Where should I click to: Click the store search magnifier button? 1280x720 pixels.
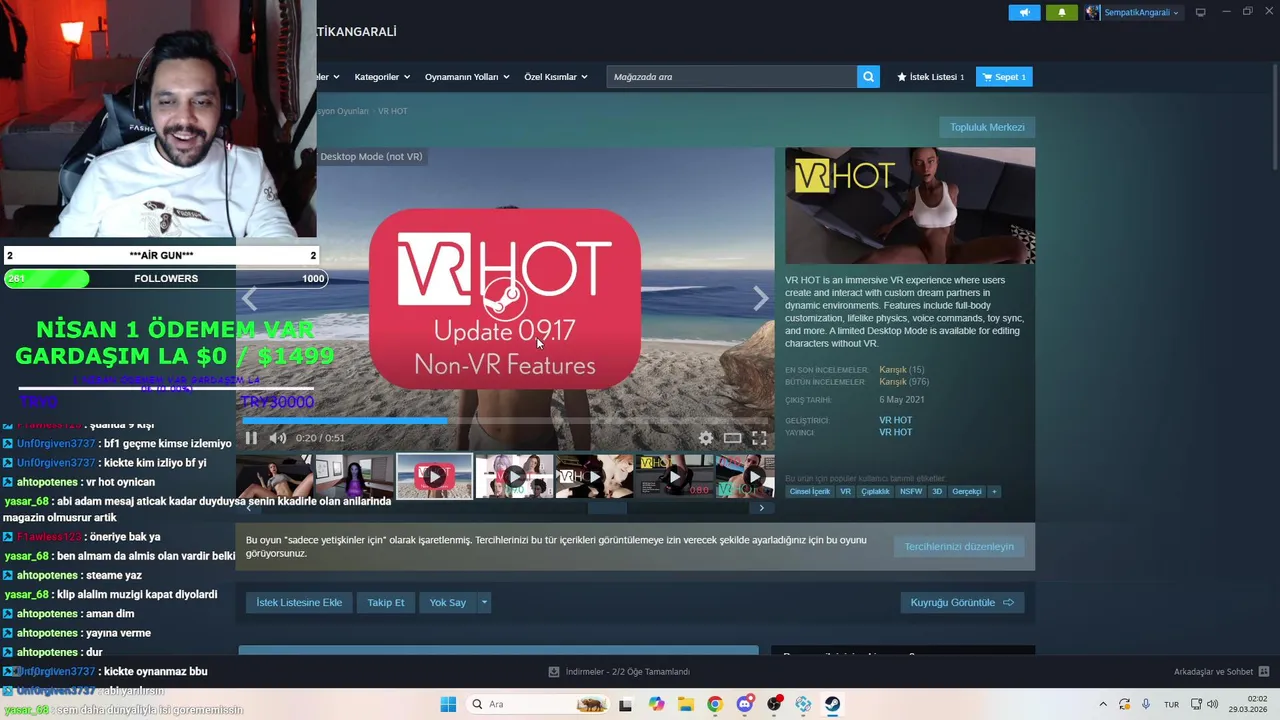(868, 77)
